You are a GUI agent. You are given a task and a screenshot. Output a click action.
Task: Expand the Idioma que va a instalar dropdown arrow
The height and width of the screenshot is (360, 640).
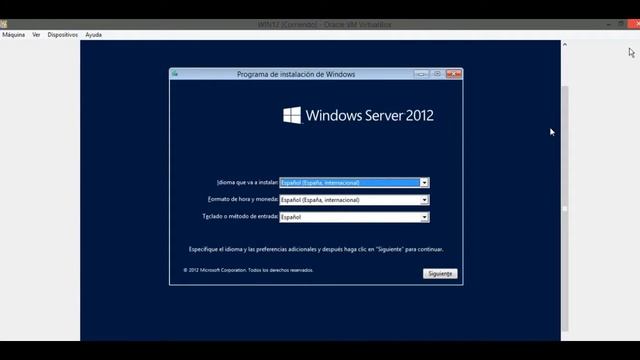424,182
